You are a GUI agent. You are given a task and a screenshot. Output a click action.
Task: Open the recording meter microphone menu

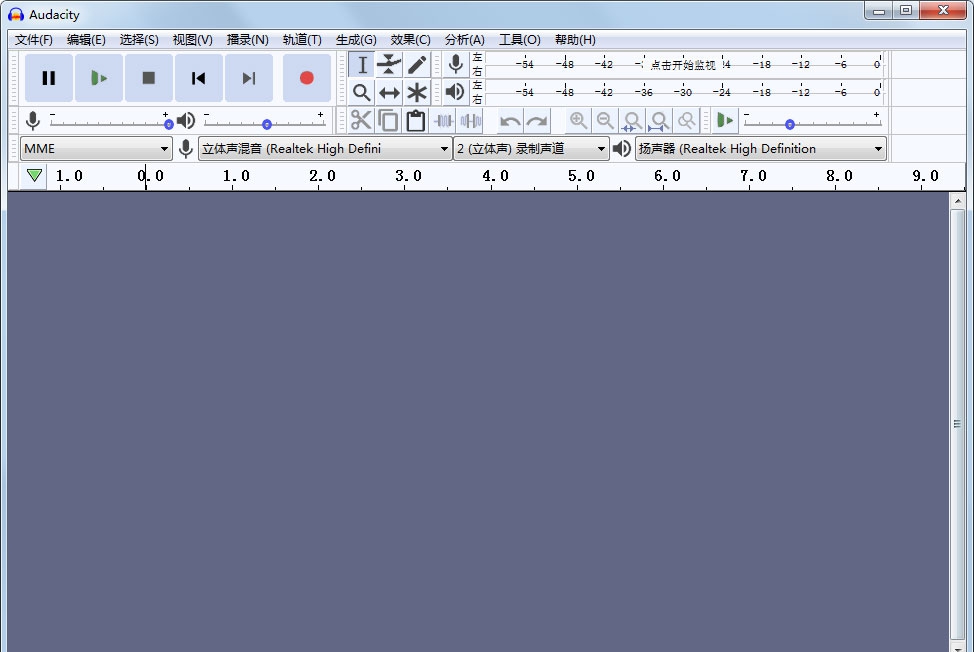[x=455, y=65]
